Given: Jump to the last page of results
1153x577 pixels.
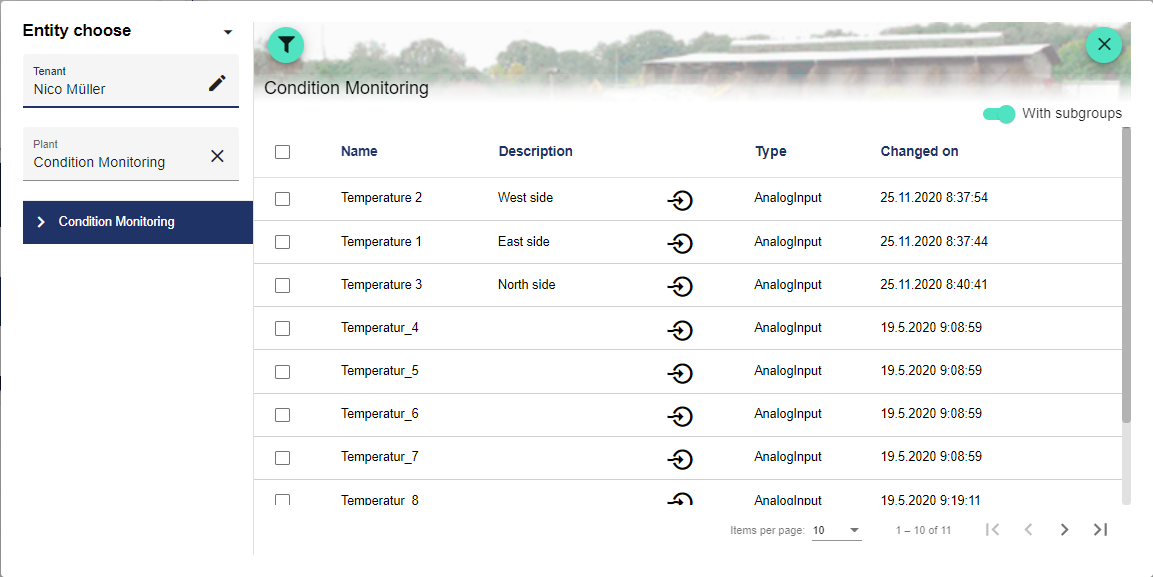Looking at the screenshot, I should pos(1100,530).
